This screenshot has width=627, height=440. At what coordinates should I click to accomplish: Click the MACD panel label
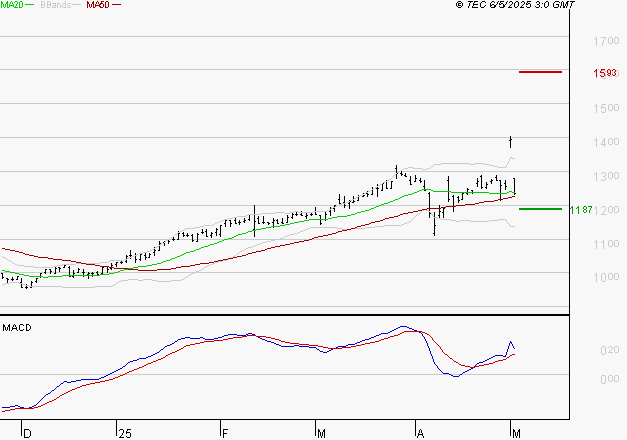coord(17,328)
